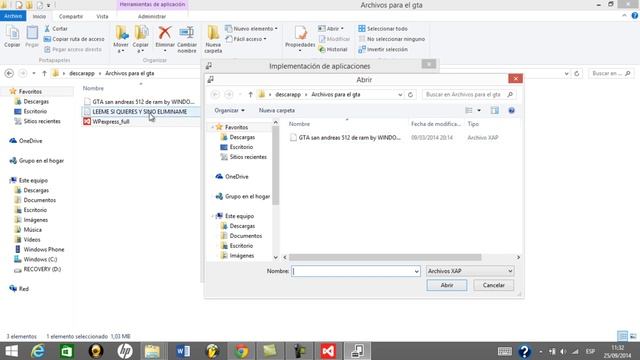Switch to the Compartir ribbon tab

[x=71, y=16]
